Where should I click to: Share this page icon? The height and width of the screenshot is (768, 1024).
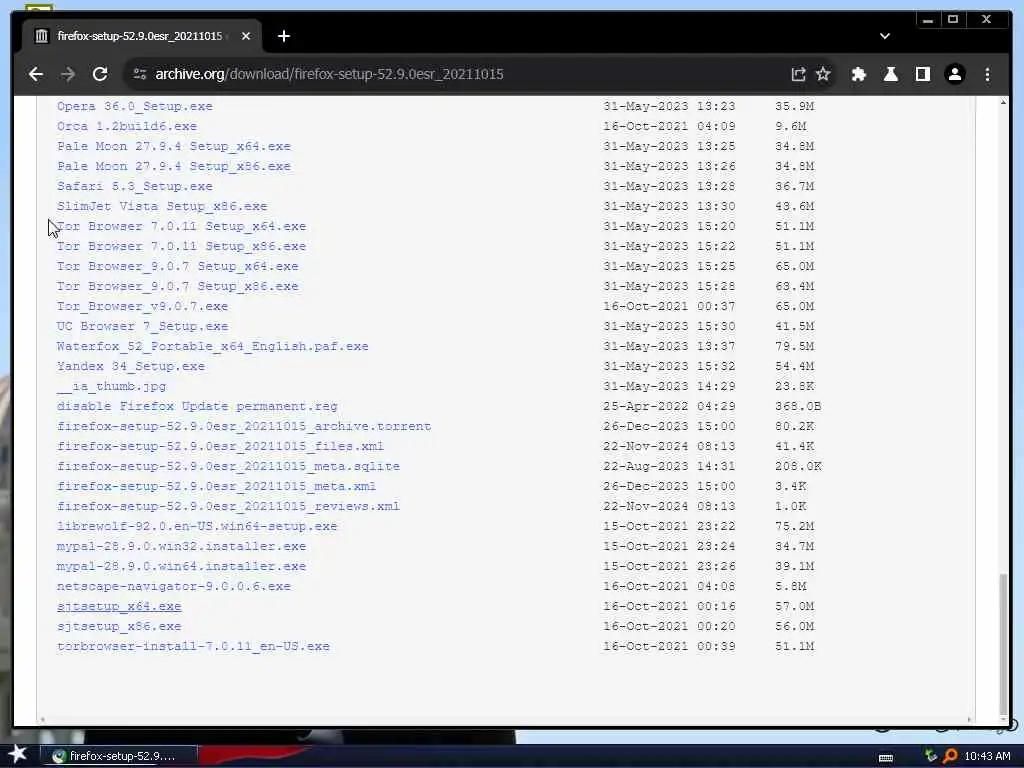(798, 74)
